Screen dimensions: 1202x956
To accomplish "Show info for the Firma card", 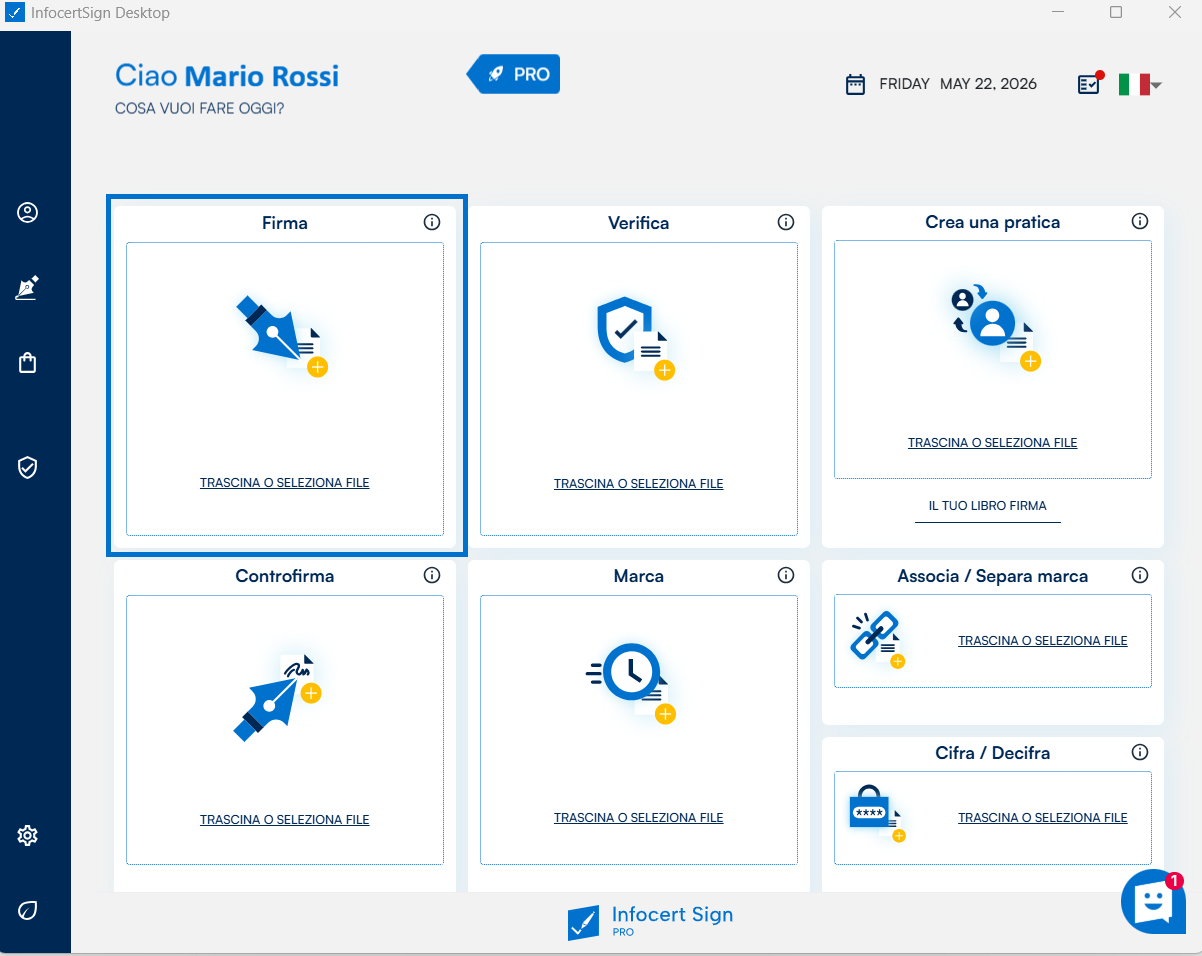I will [x=432, y=222].
